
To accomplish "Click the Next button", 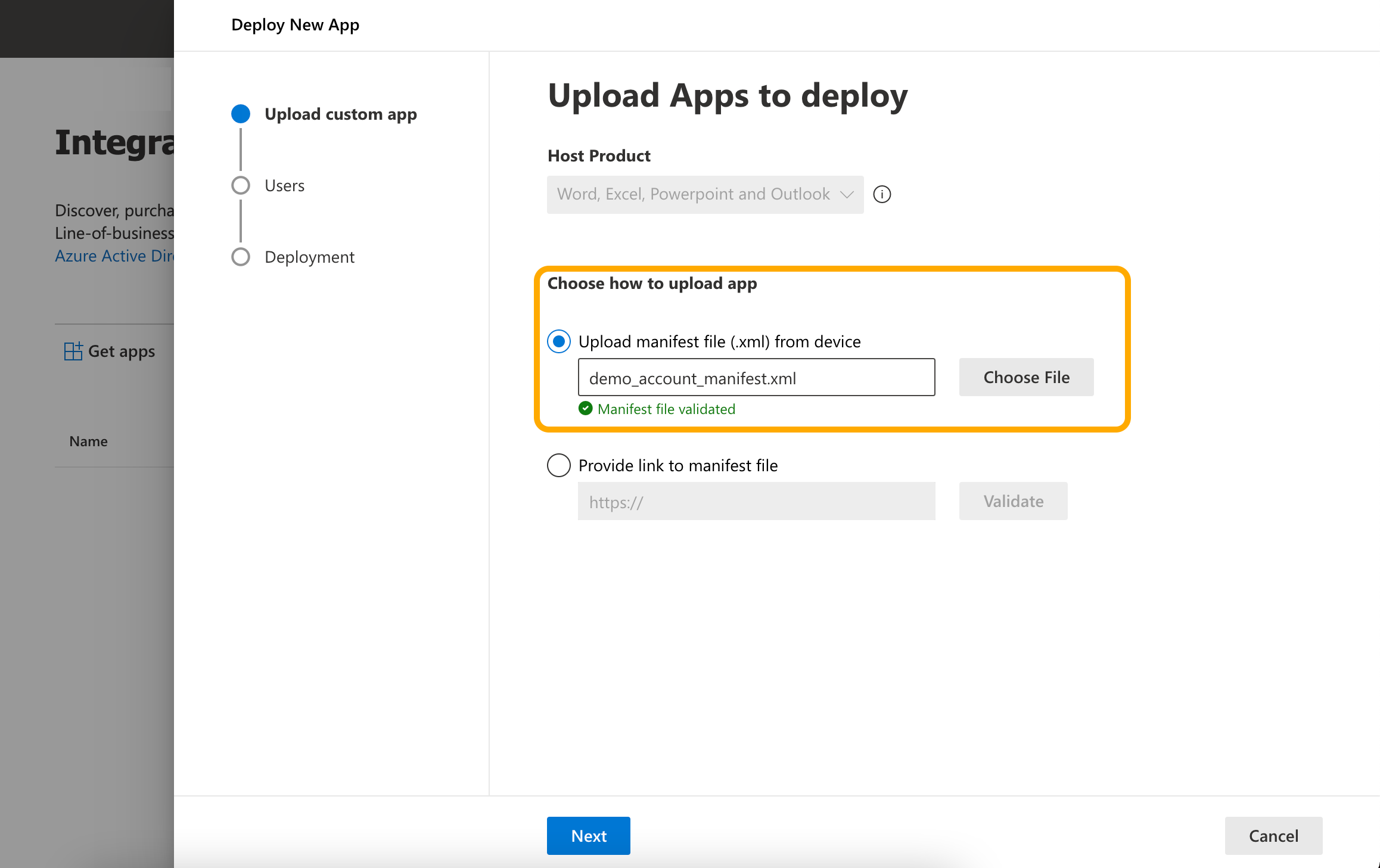I will tap(588, 835).
